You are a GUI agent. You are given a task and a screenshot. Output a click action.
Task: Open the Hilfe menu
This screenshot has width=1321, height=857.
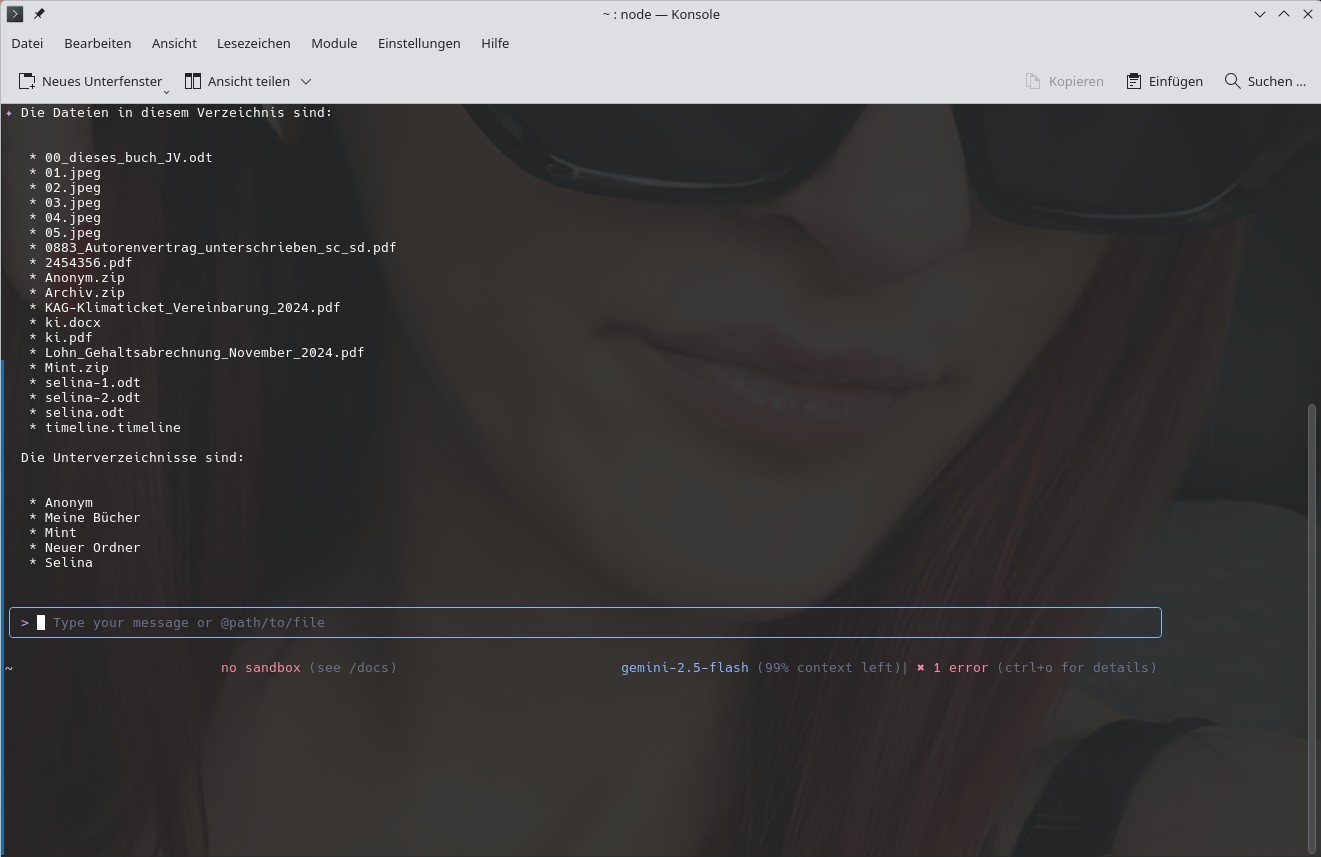click(495, 43)
